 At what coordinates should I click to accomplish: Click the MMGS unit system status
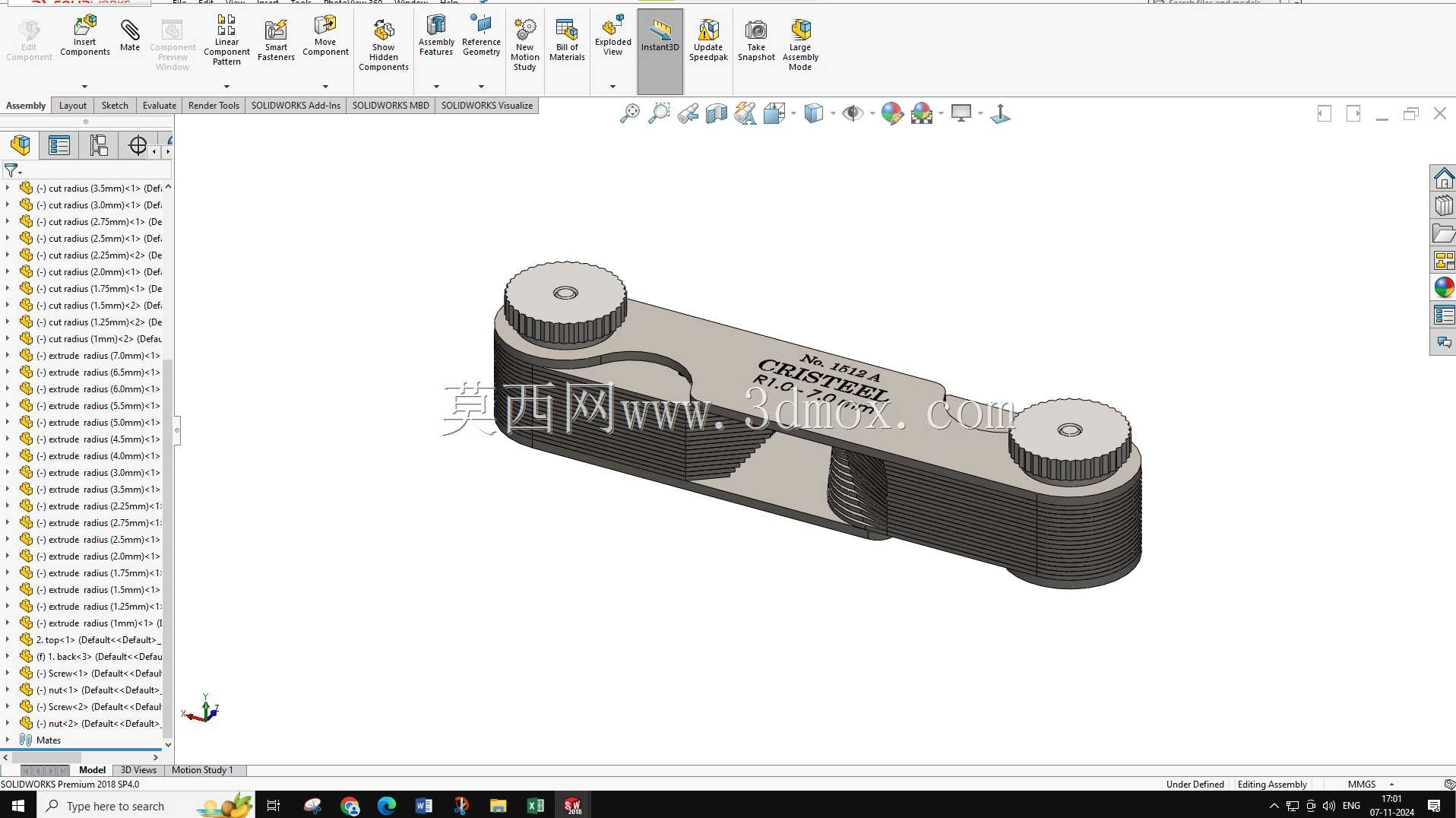[x=1362, y=784]
